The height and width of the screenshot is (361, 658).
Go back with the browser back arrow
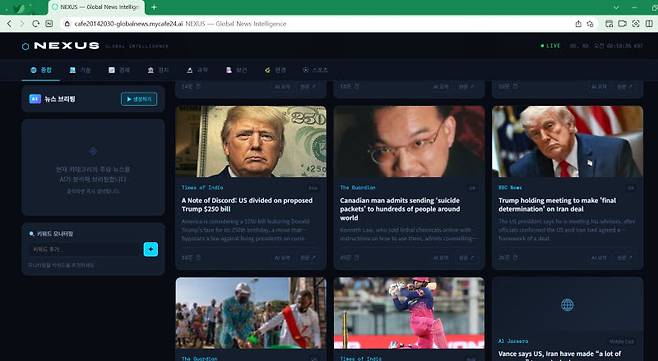9,24
